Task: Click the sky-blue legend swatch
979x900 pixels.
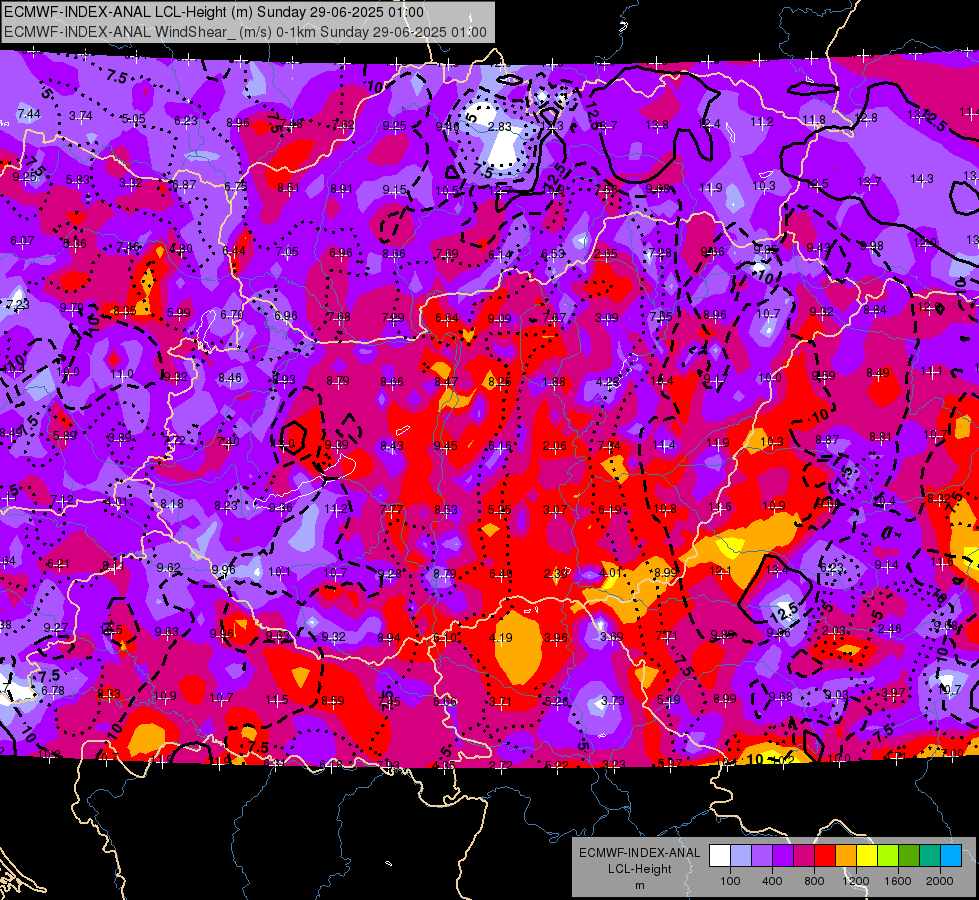Action: (951, 856)
